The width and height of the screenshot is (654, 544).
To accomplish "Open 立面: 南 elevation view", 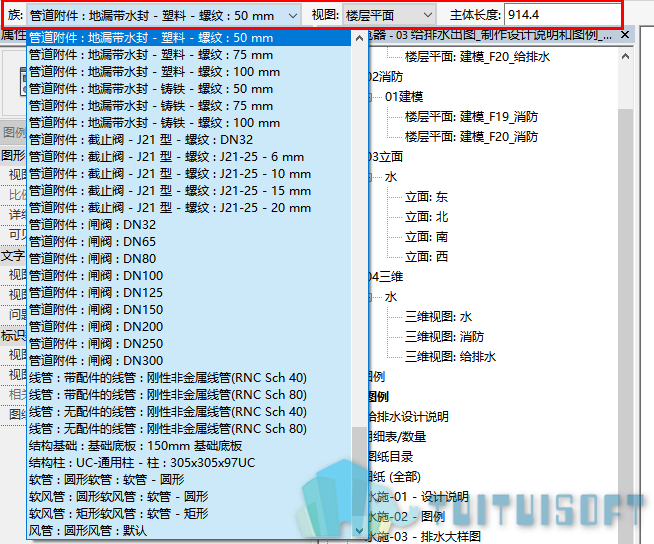I will coord(426,237).
